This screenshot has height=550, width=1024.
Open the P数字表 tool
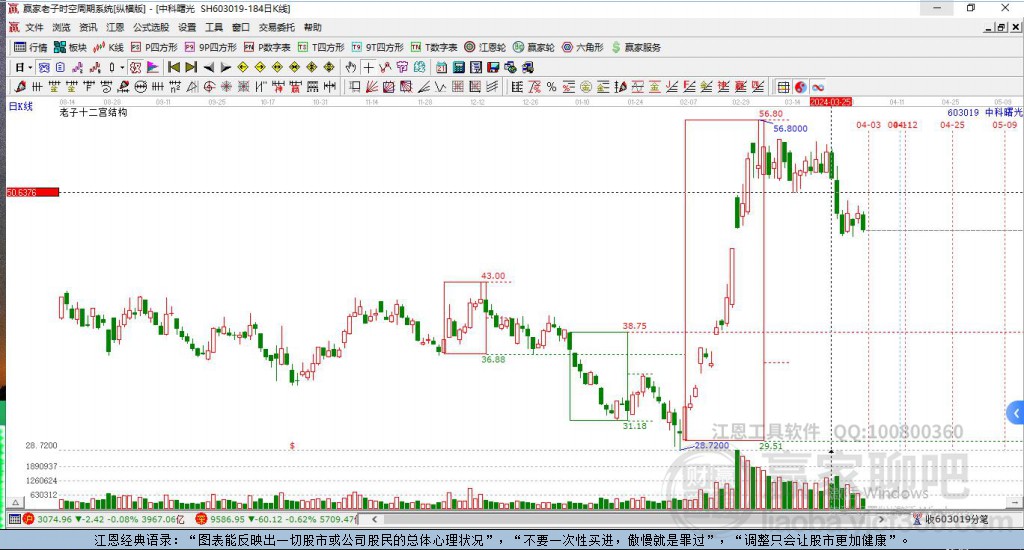pos(266,47)
